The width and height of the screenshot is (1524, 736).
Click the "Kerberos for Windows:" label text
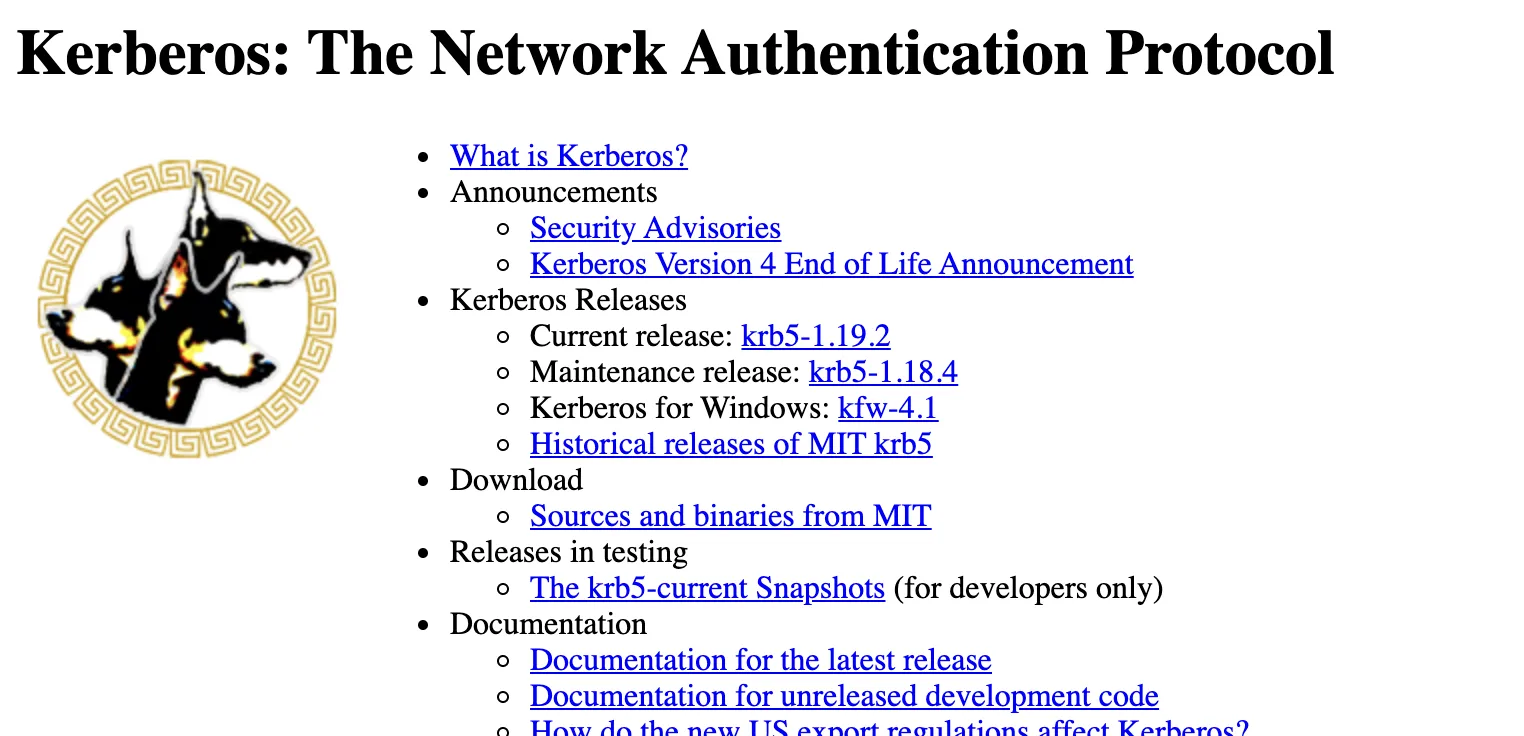coord(680,408)
